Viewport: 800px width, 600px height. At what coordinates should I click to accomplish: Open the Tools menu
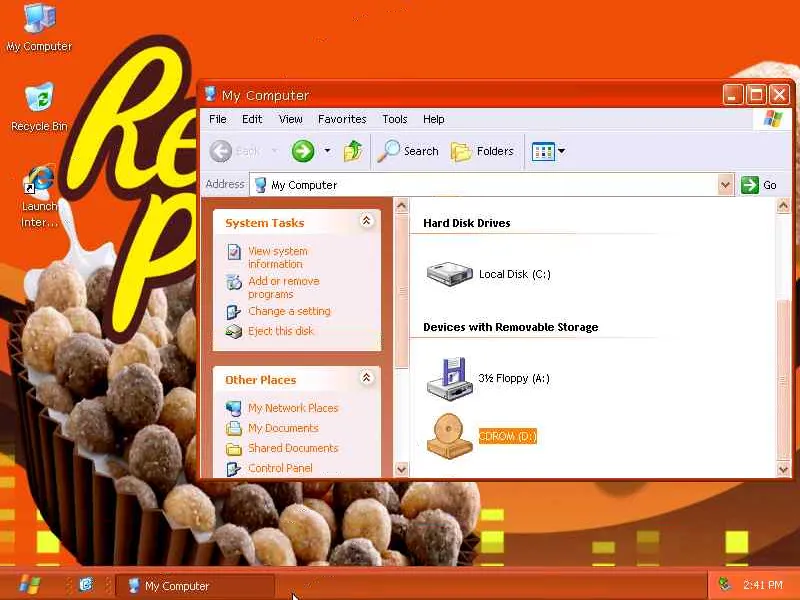395,119
